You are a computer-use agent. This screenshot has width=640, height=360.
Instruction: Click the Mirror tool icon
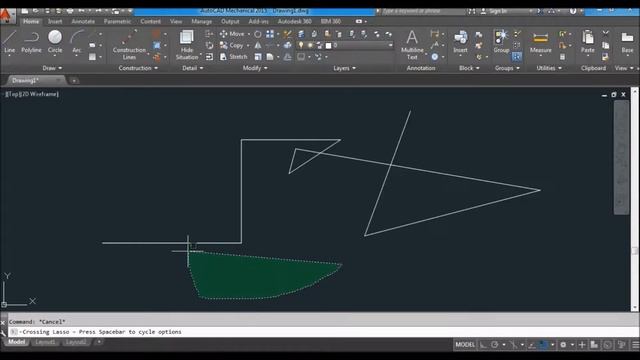[258, 45]
